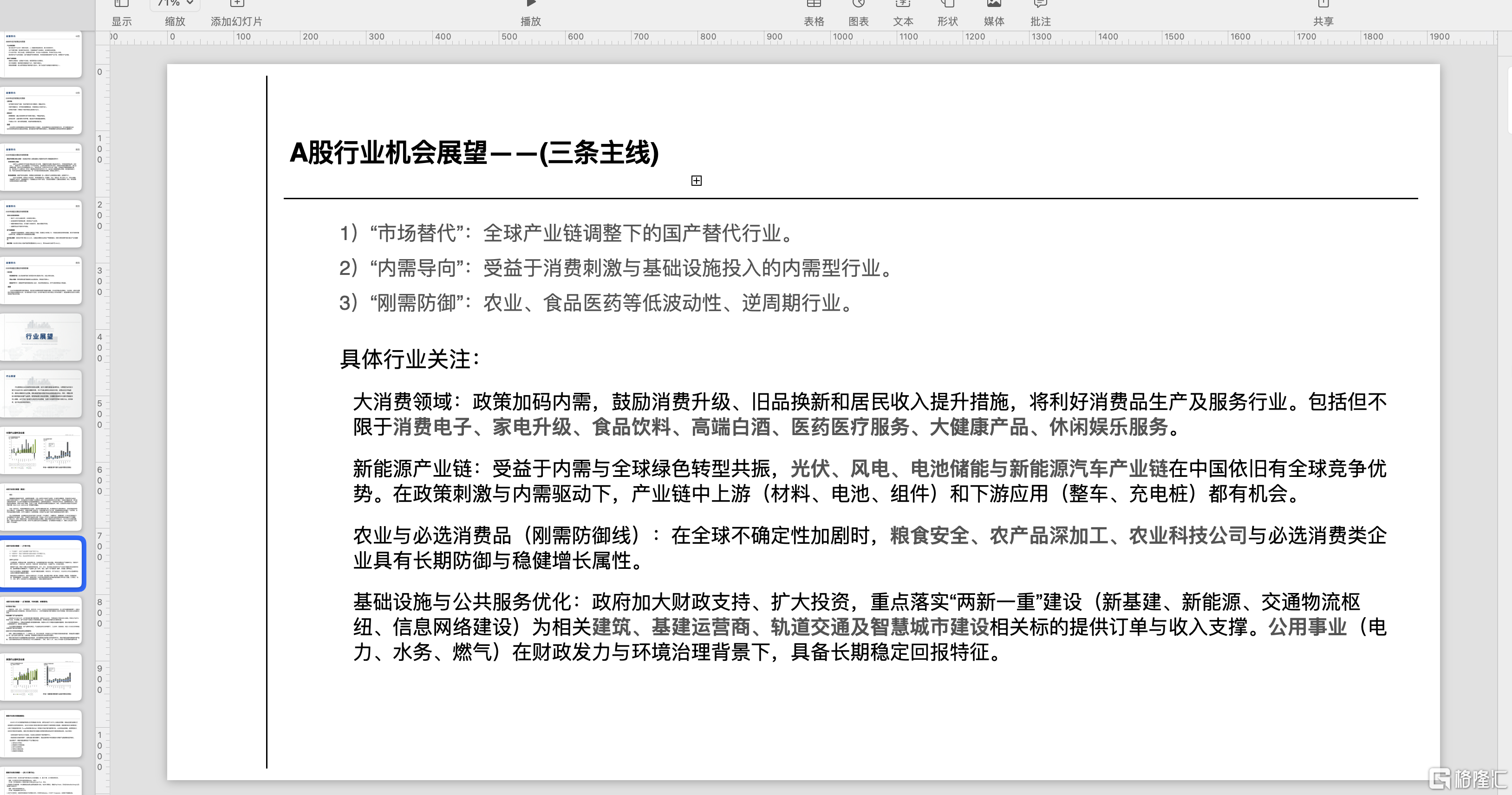Add a text box with 文本
The height and width of the screenshot is (795, 1512).
pos(903,14)
